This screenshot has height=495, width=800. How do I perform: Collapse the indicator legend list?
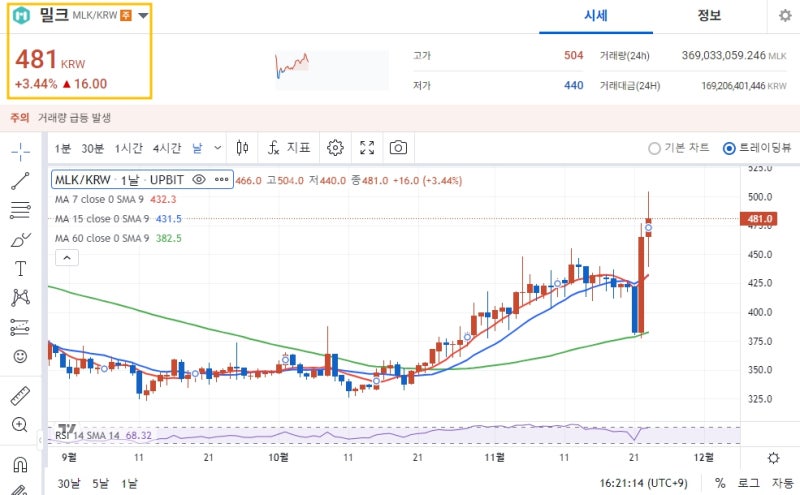pyautogui.click(x=67, y=258)
